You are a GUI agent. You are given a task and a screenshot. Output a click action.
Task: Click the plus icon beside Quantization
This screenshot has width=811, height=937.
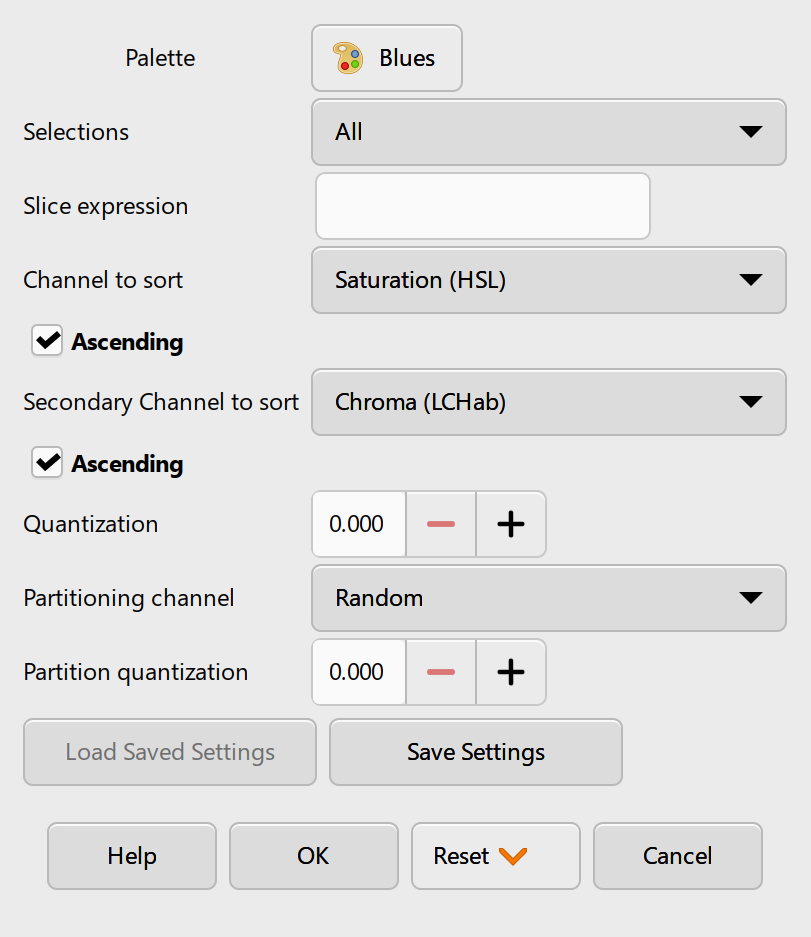point(510,524)
